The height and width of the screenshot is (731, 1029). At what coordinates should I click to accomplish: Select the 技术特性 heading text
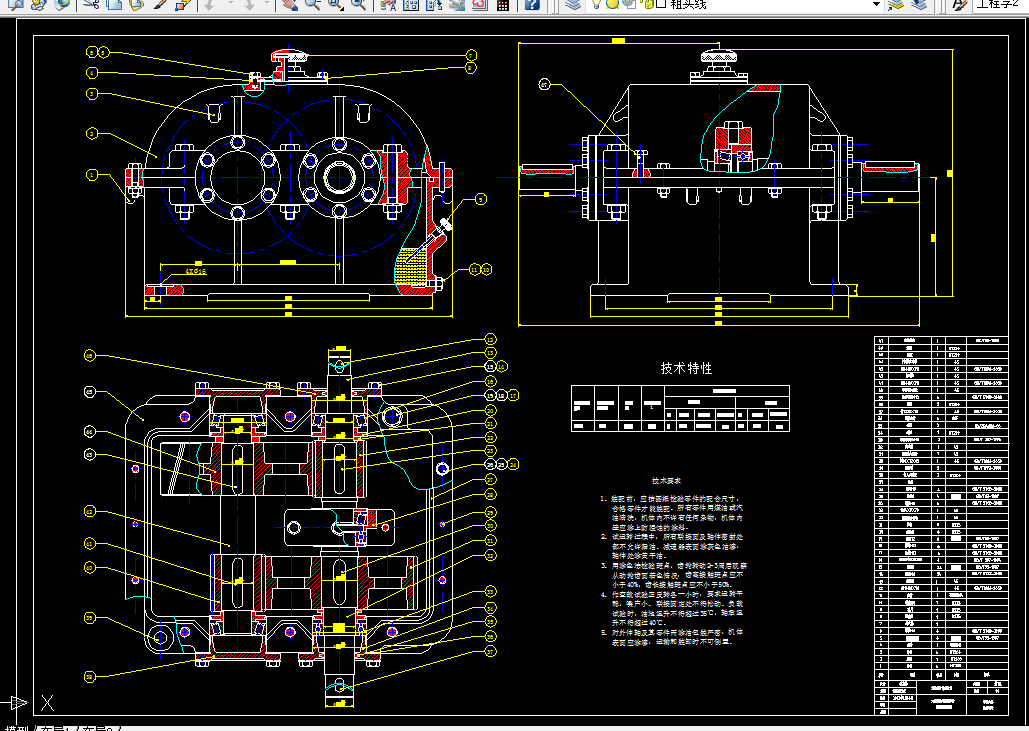686,368
